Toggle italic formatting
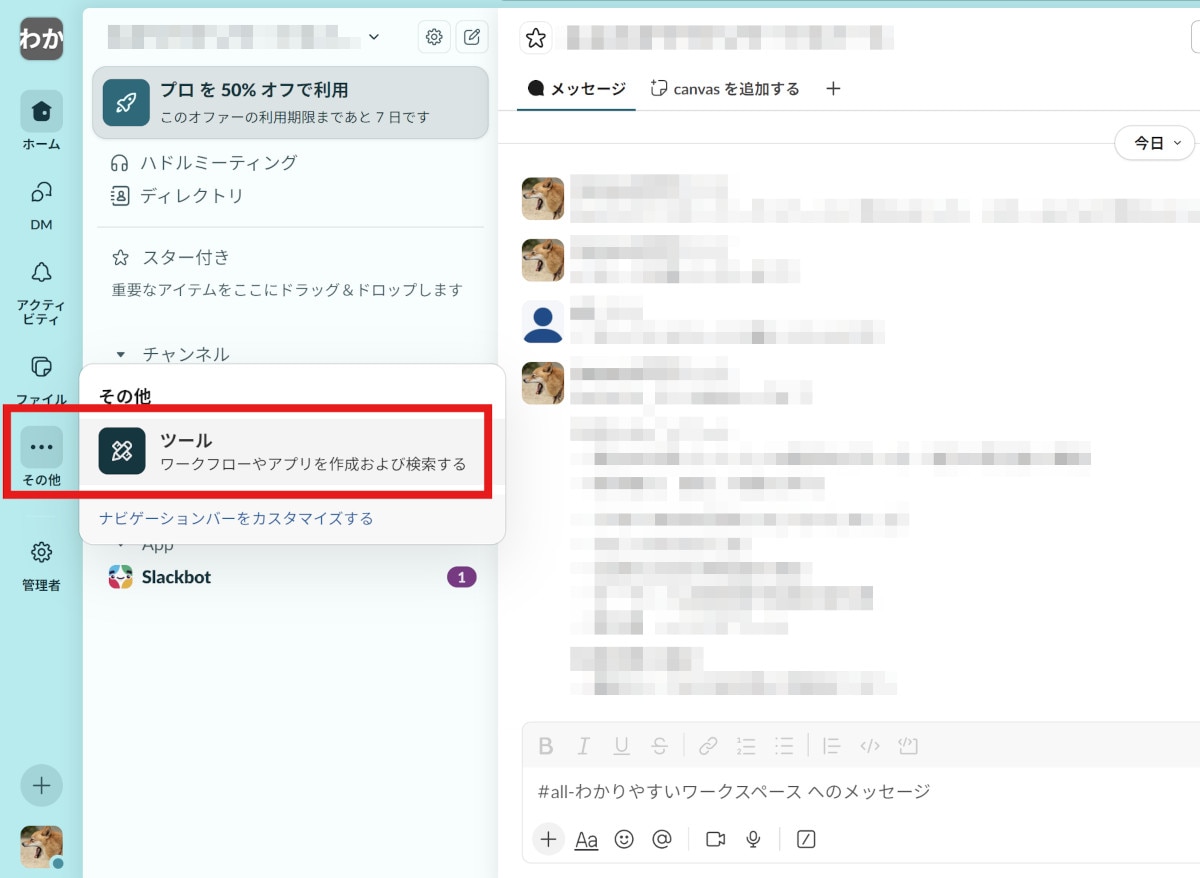1200x878 pixels. 584,746
